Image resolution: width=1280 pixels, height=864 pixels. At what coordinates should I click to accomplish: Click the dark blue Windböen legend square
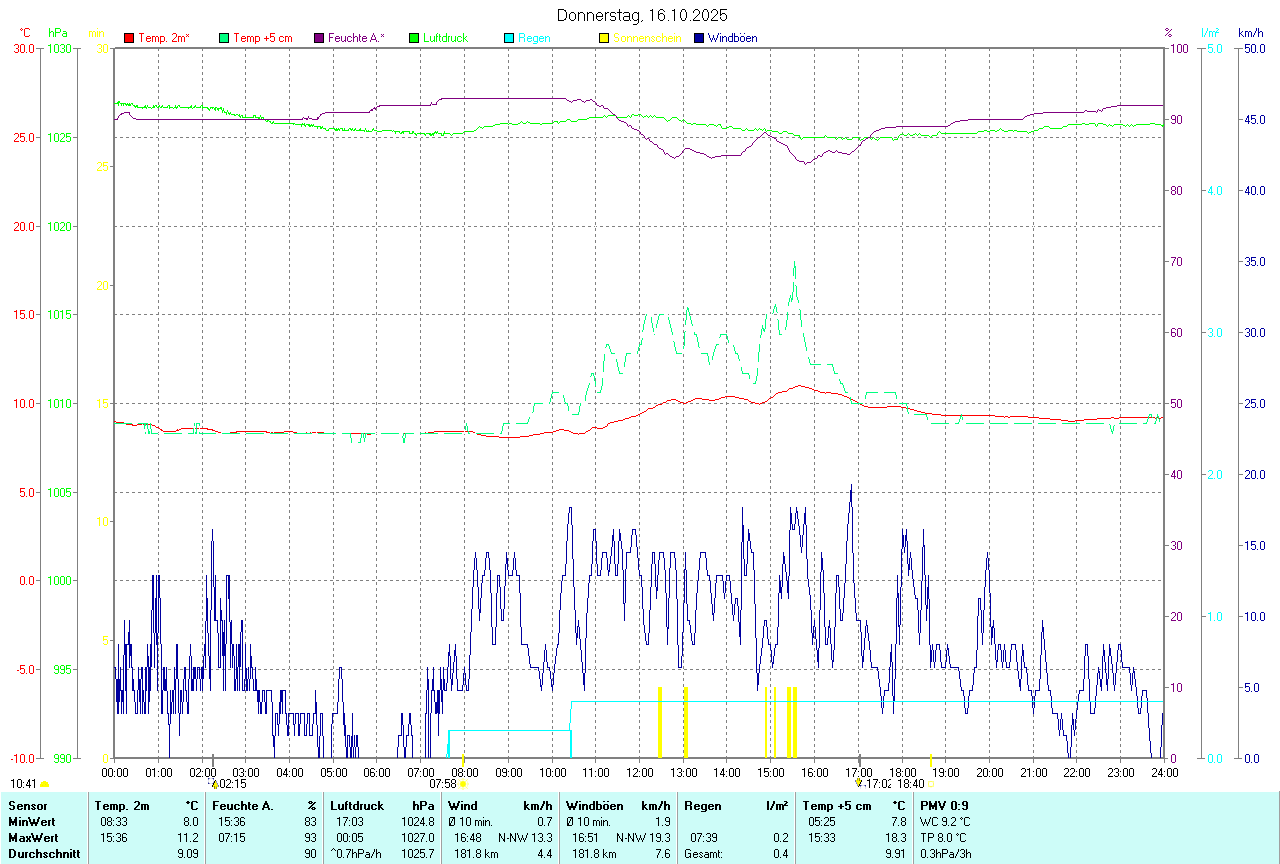699,38
